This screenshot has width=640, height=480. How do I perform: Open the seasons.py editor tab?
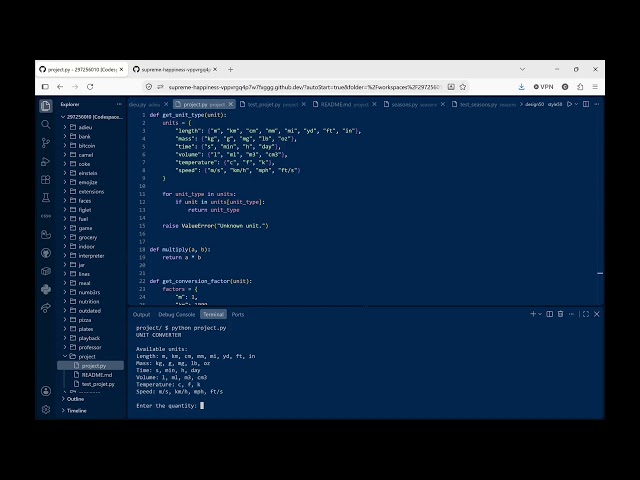point(414,104)
